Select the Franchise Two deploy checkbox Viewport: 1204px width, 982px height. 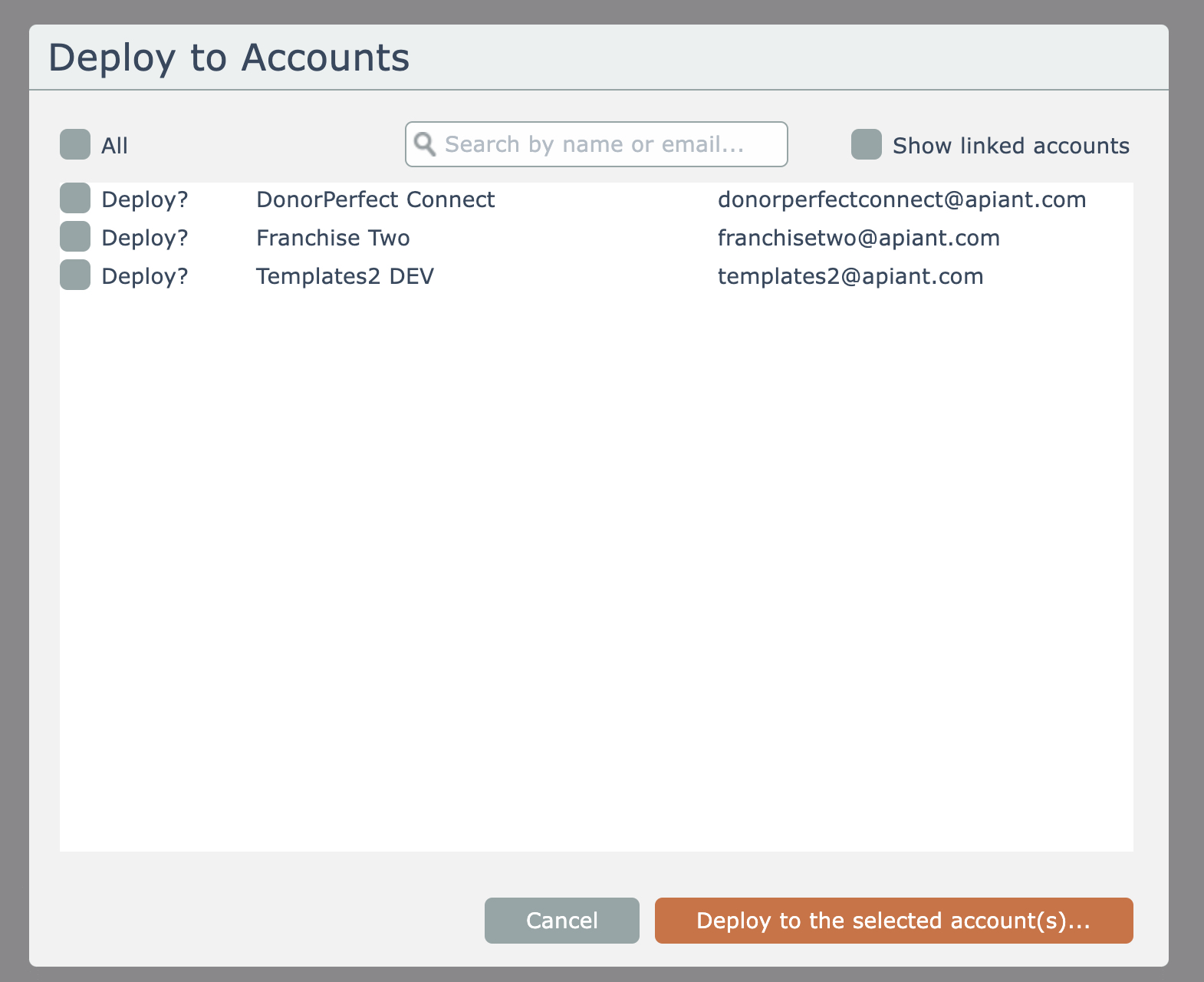(75, 236)
